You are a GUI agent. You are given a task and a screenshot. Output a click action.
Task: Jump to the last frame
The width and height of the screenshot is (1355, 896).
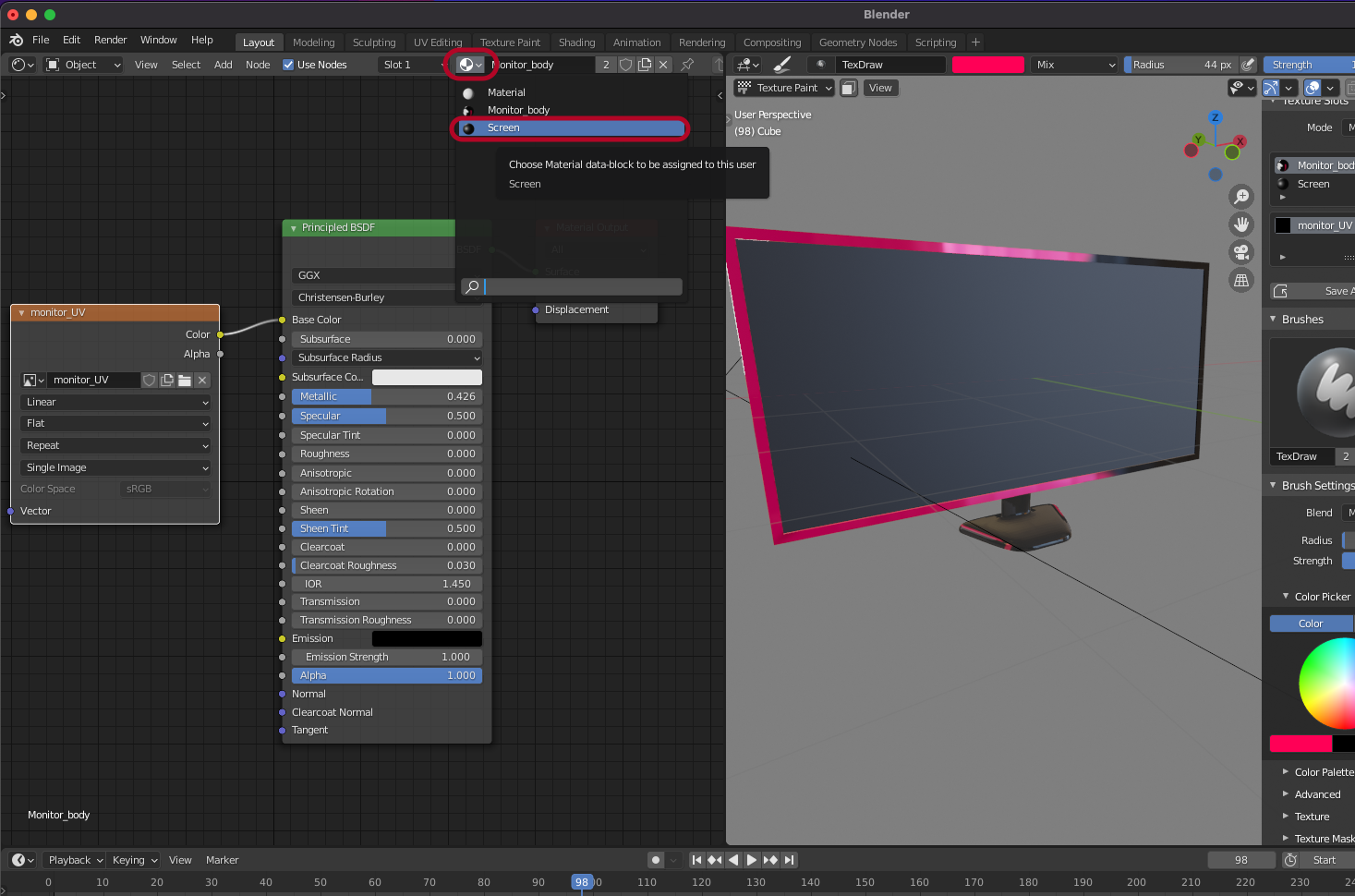789,860
